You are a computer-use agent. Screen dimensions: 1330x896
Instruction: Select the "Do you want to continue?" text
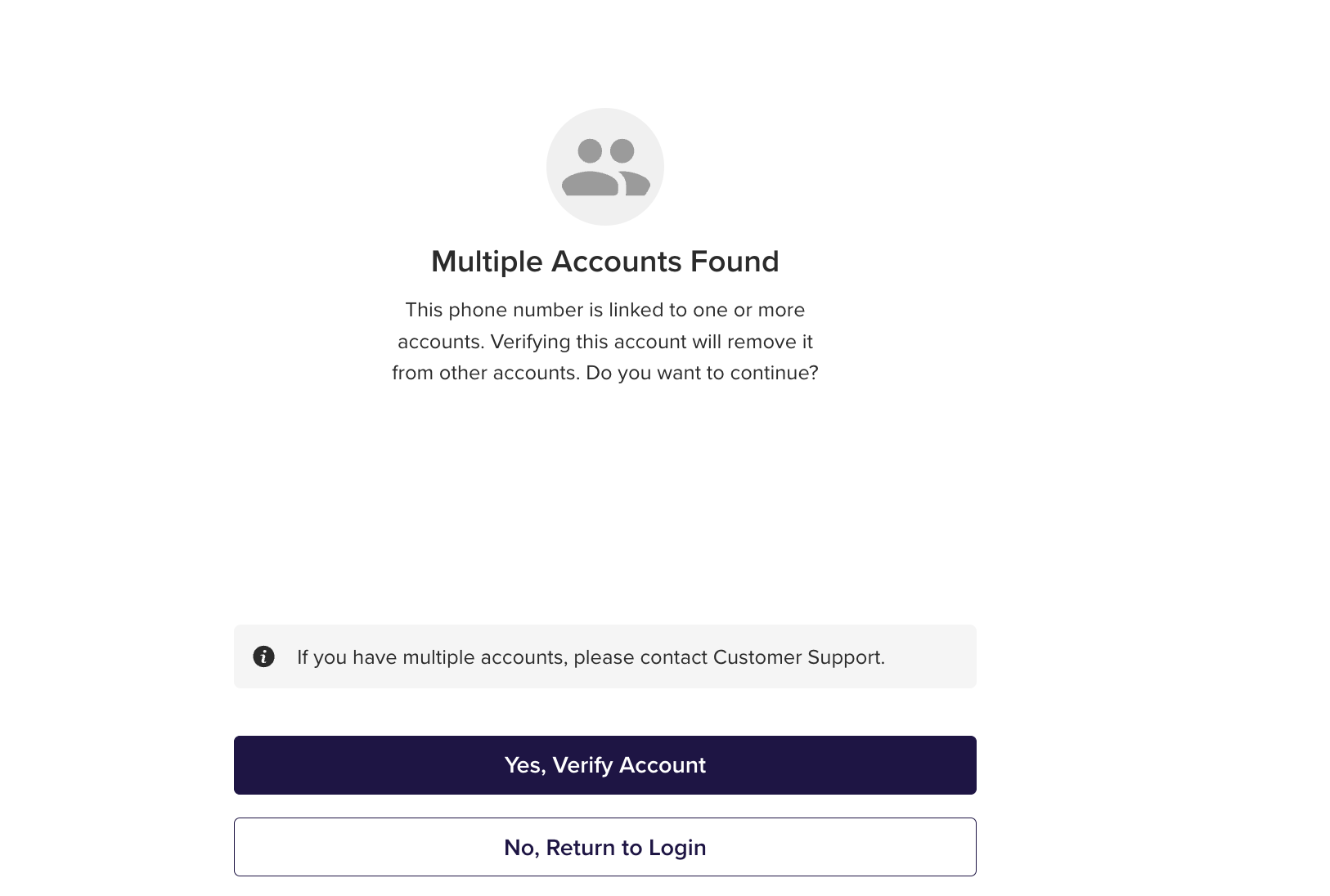[702, 373]
